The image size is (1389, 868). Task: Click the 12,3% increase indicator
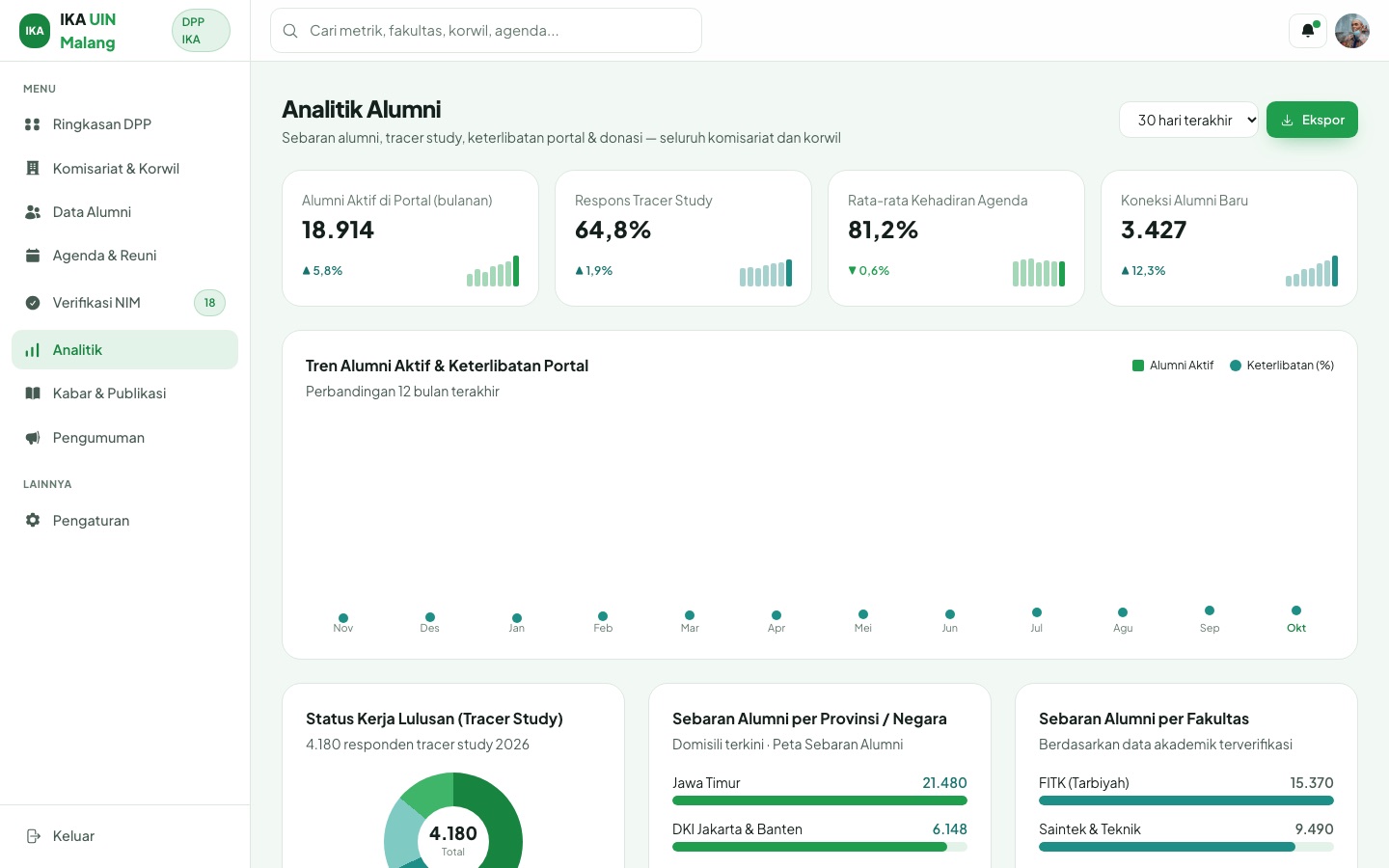[x=1143, y=271]
